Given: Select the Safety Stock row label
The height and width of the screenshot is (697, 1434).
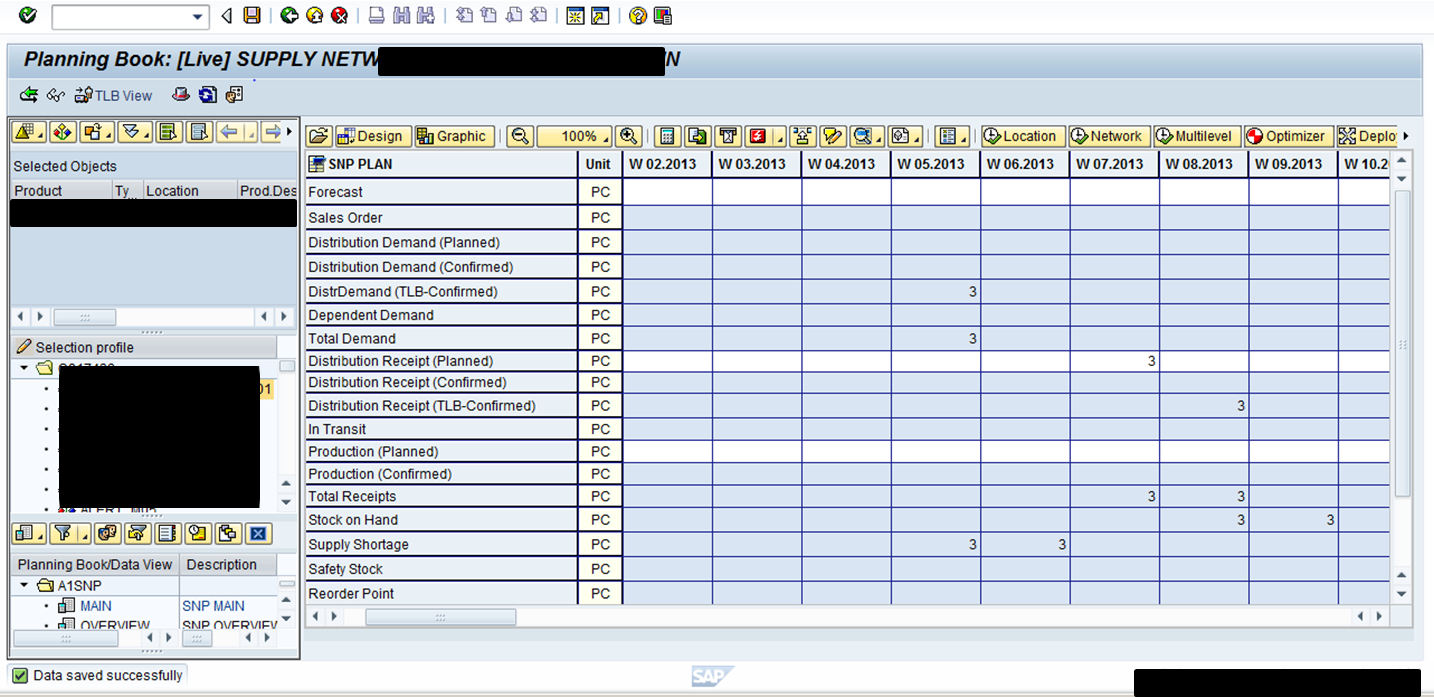Looking at the screenshot, I should [441, 569].
